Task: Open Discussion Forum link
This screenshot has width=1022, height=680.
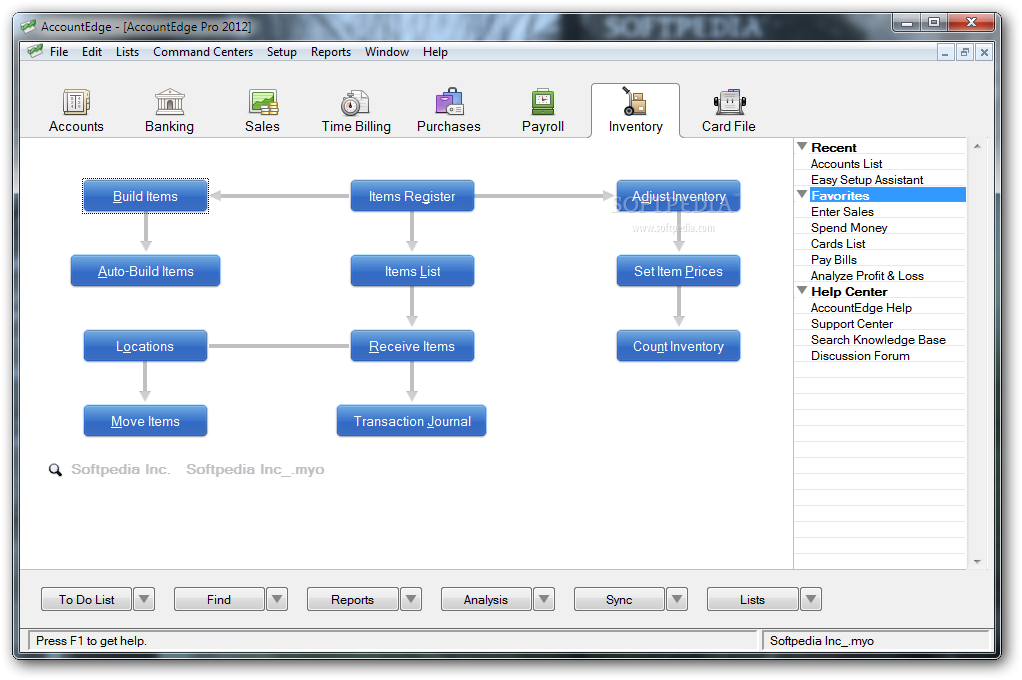Action: click(x=860, y=356)
